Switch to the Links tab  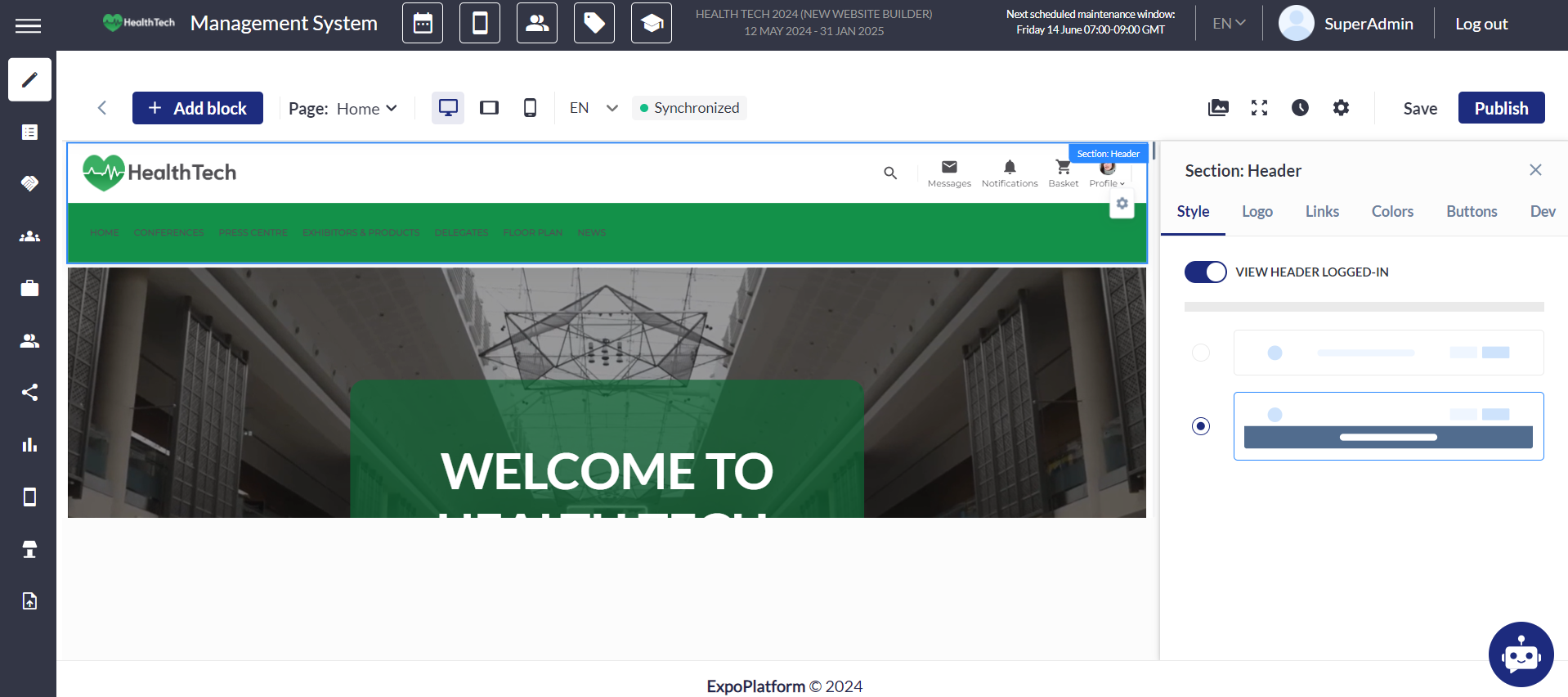pyautogui.click(x=1322, y=212)
